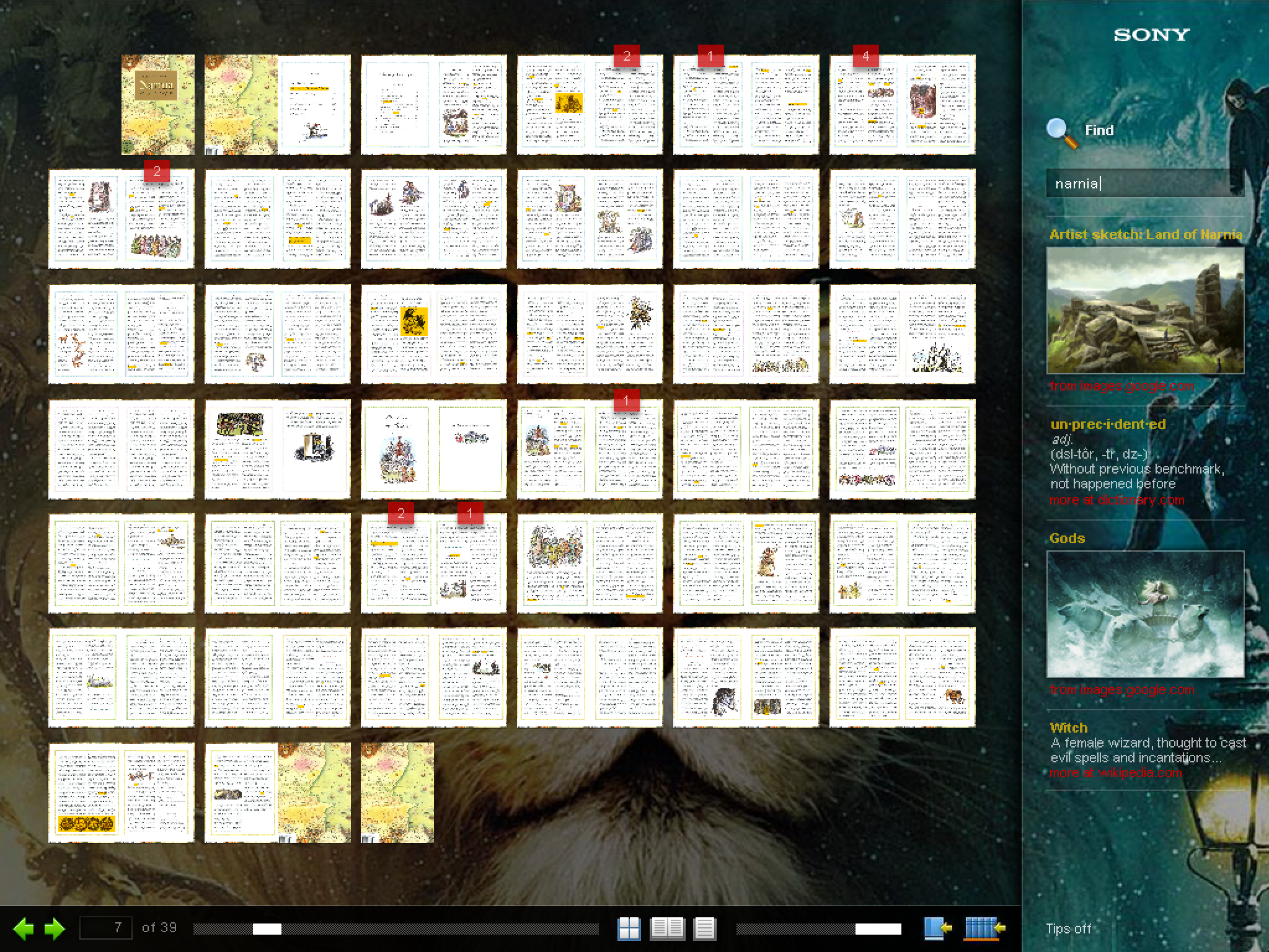Click the zoom level slider handle
This screenshot has height=952, width=1269.
tap(878, 928)
